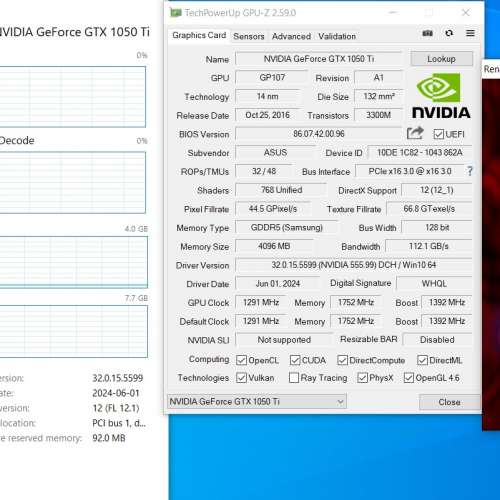500x500 pixels.
Task: Click the Texture Fillrate 66.8 GTexel/s field
Action: (429, 209)
